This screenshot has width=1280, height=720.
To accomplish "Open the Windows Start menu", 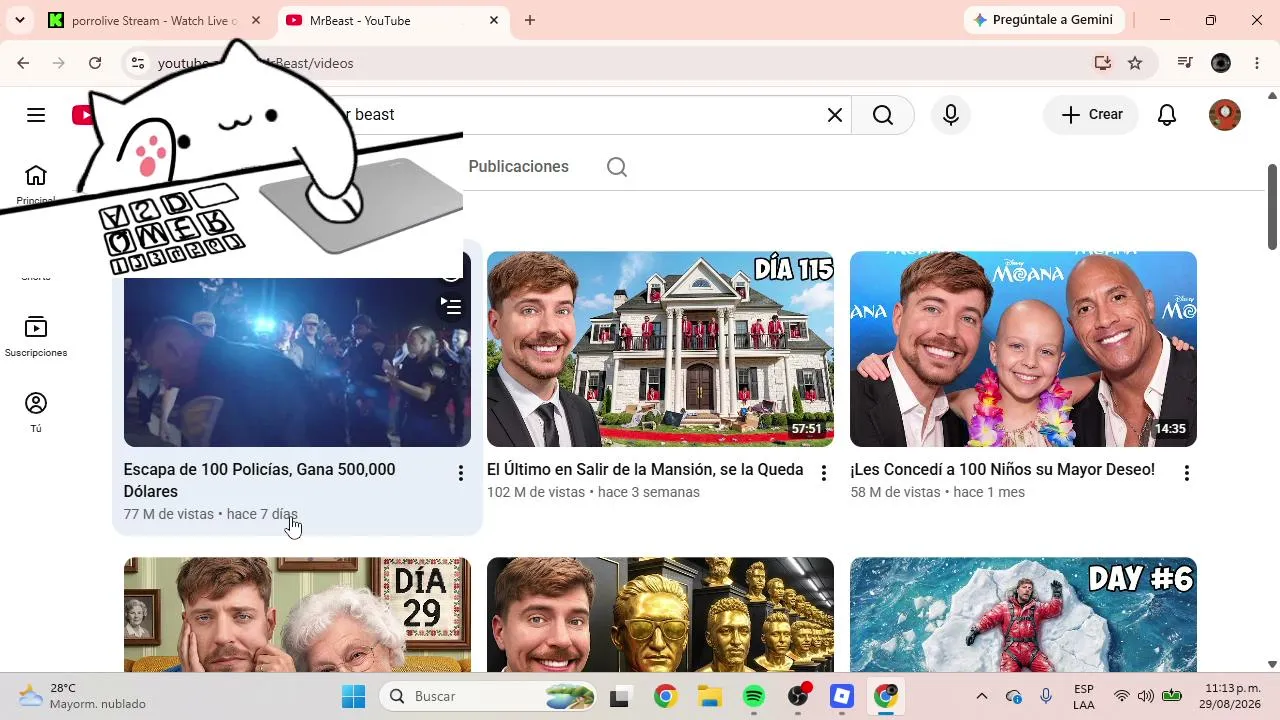I will [354, 696].
